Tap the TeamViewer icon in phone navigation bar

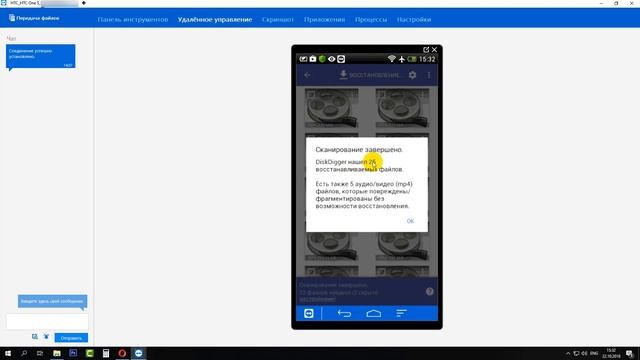click(x=309, y=313)
